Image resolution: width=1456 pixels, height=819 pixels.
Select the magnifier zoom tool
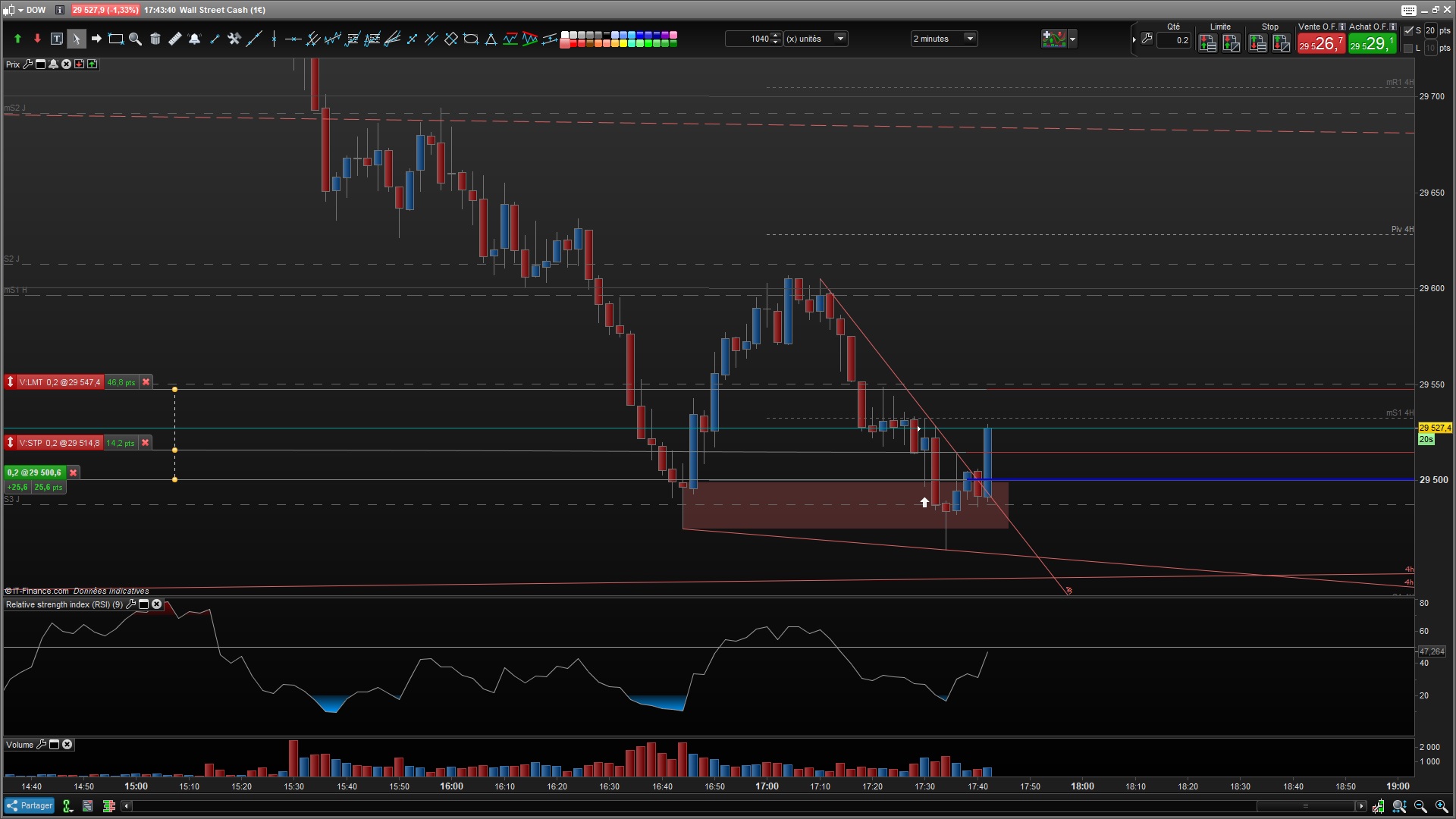(x=135, y=39)
